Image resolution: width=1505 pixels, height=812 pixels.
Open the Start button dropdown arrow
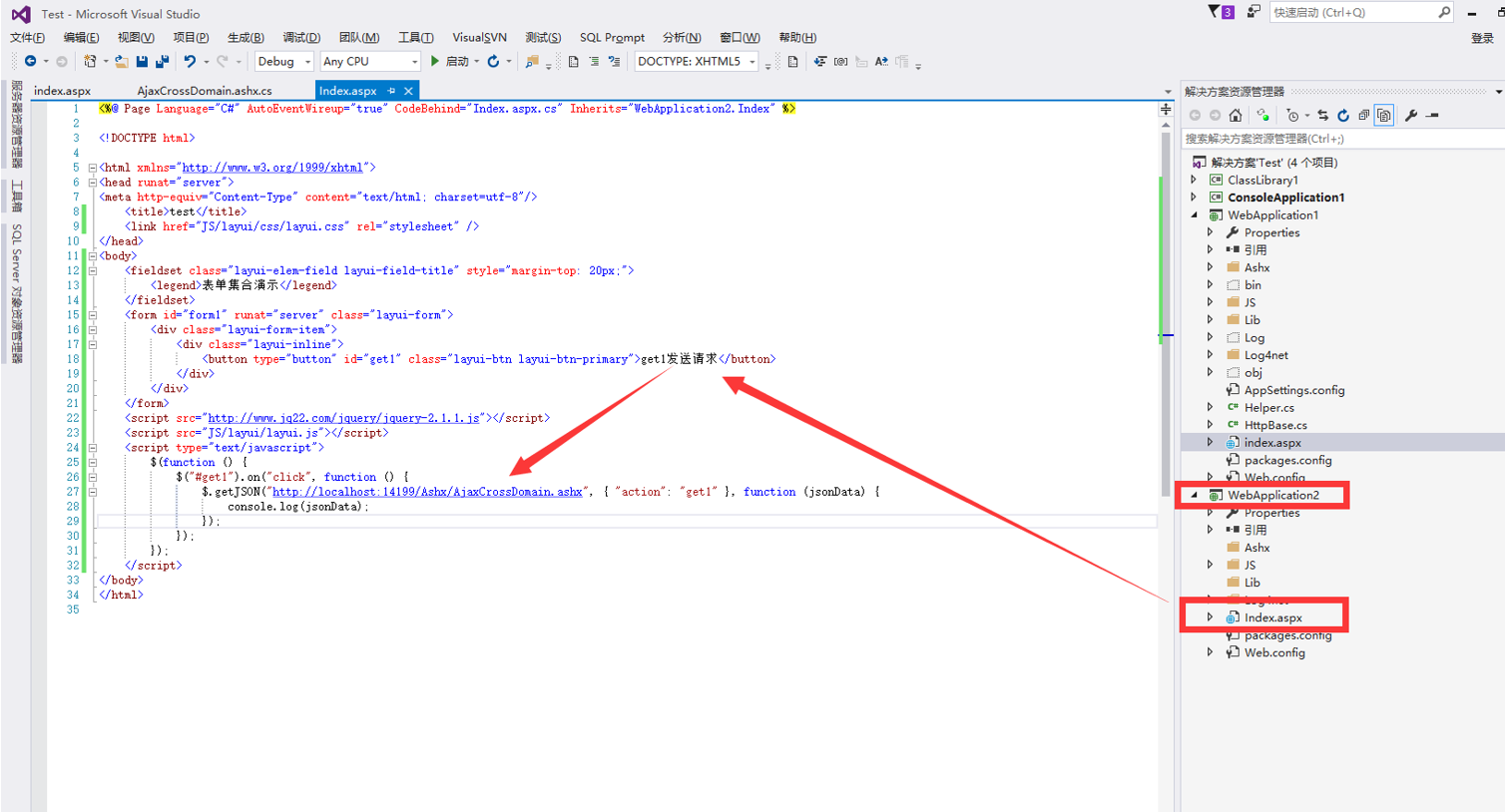pos(477,62)
